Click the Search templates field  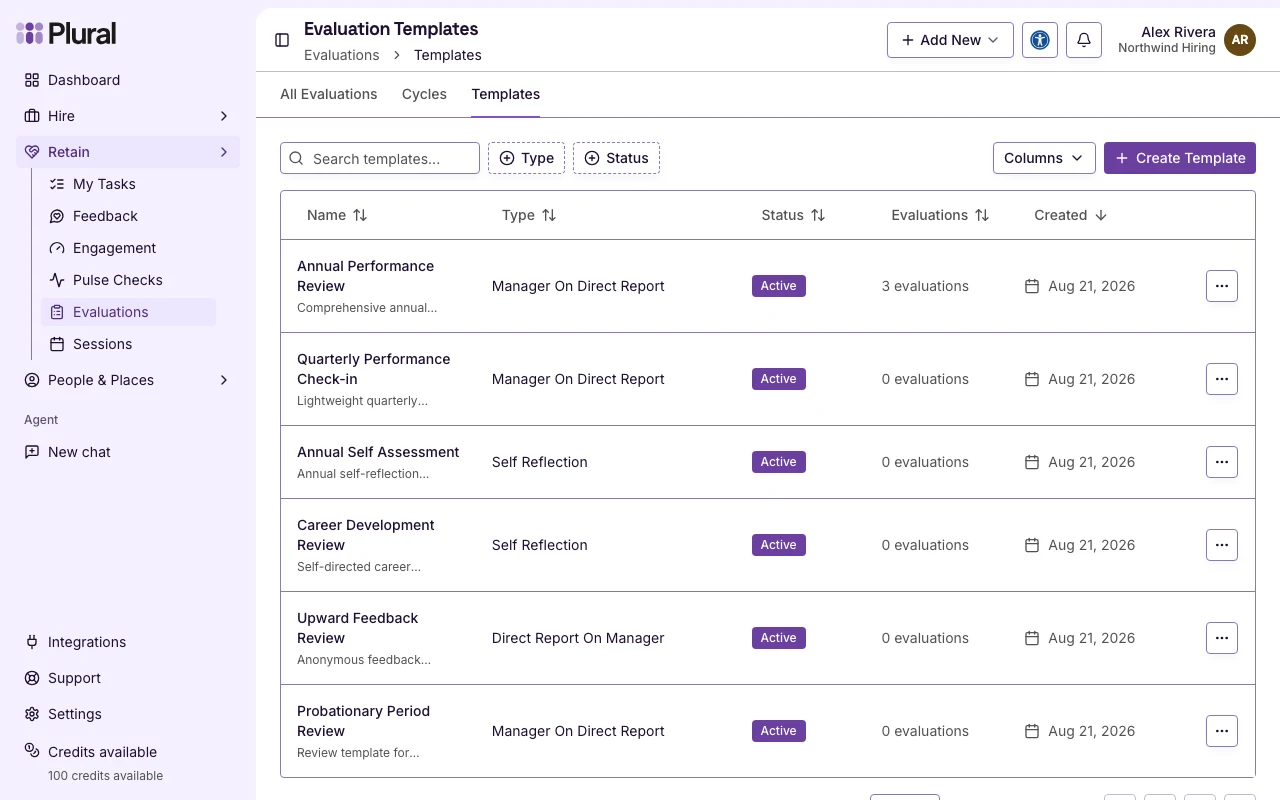coord(380,158)
